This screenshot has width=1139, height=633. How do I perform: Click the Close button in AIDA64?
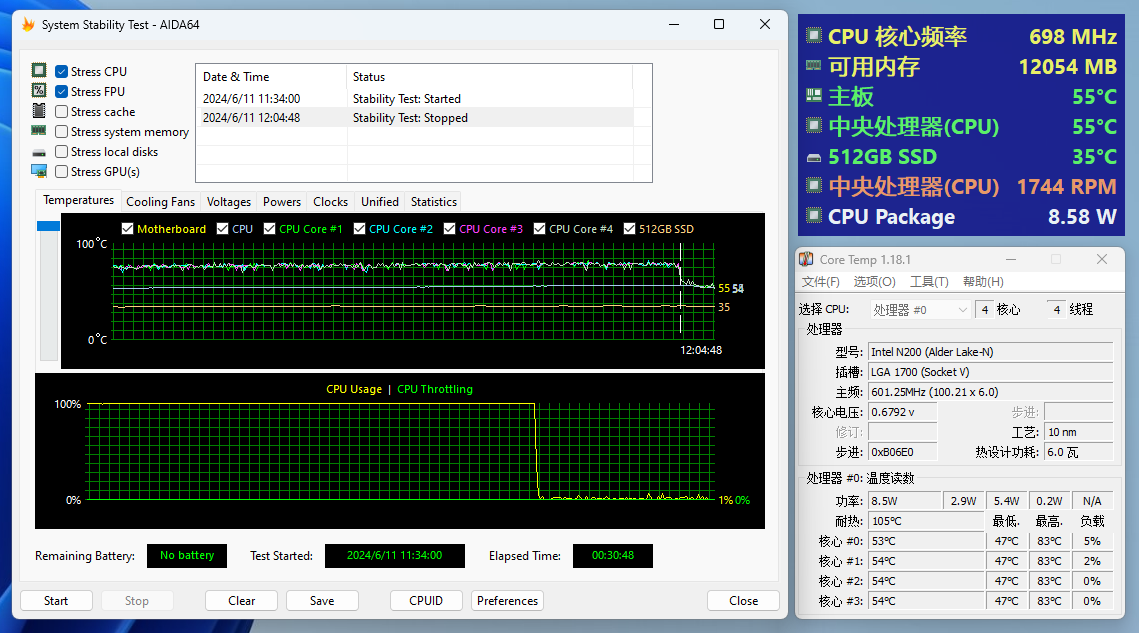(x=743, y=601)
